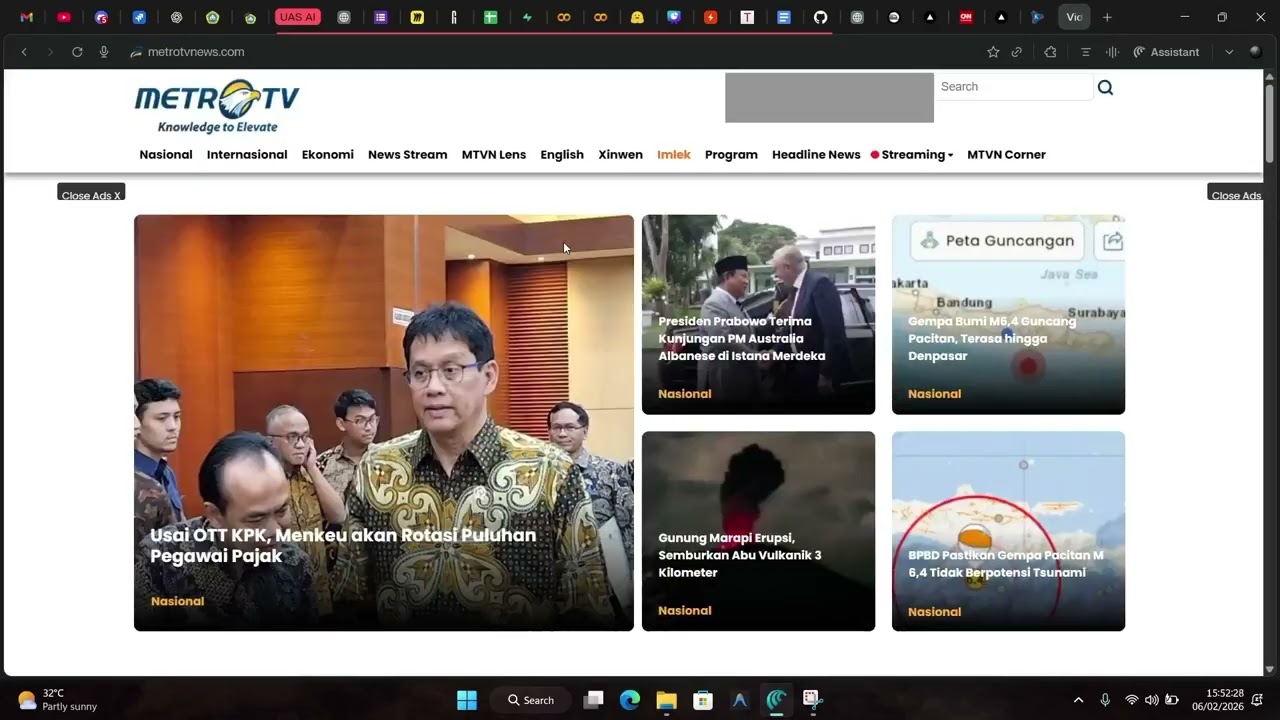Open Gempa Bumi M6,4 Pacitan article
This screenshot has height=720, width=1280.
click(x=992, y=339)
